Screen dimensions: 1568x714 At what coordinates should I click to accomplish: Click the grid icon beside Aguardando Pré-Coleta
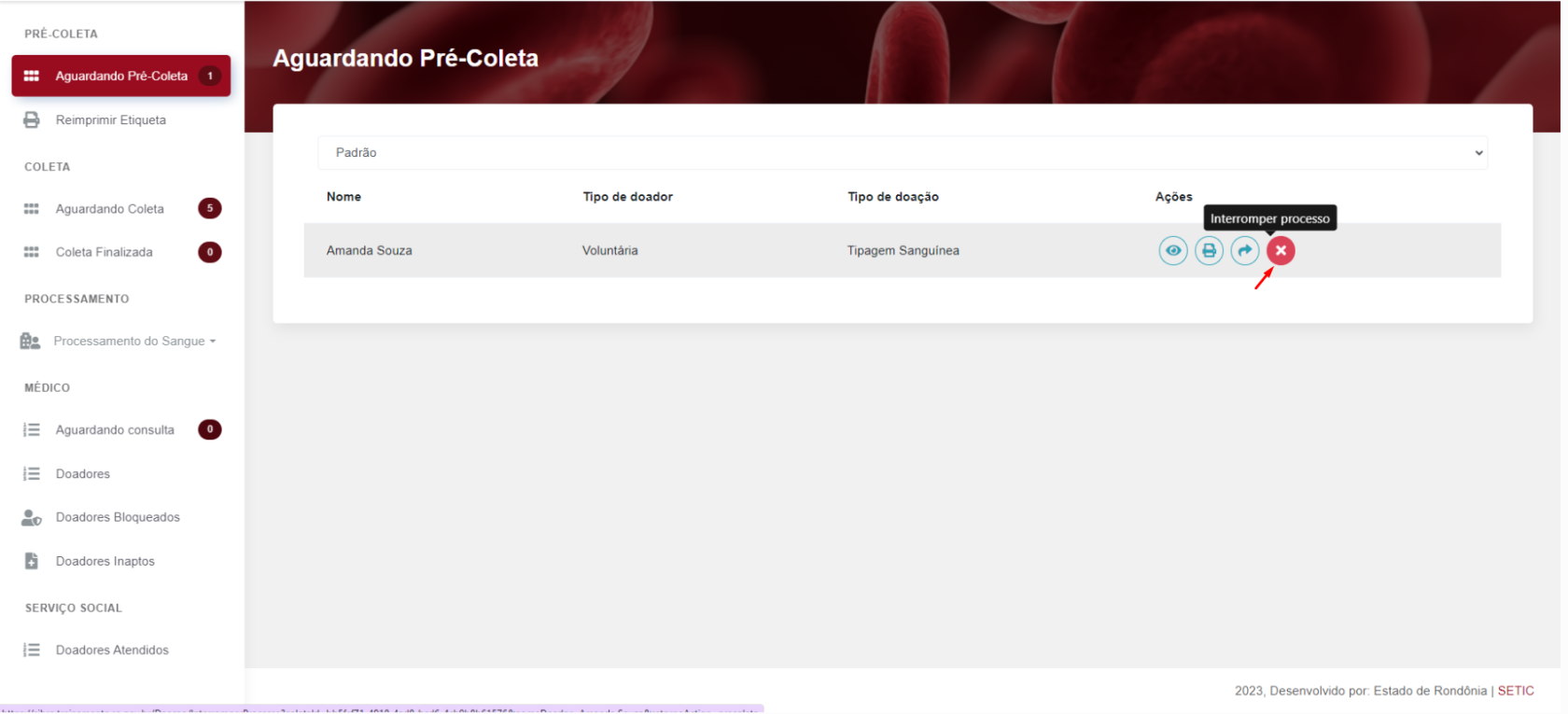pos(31,76)
